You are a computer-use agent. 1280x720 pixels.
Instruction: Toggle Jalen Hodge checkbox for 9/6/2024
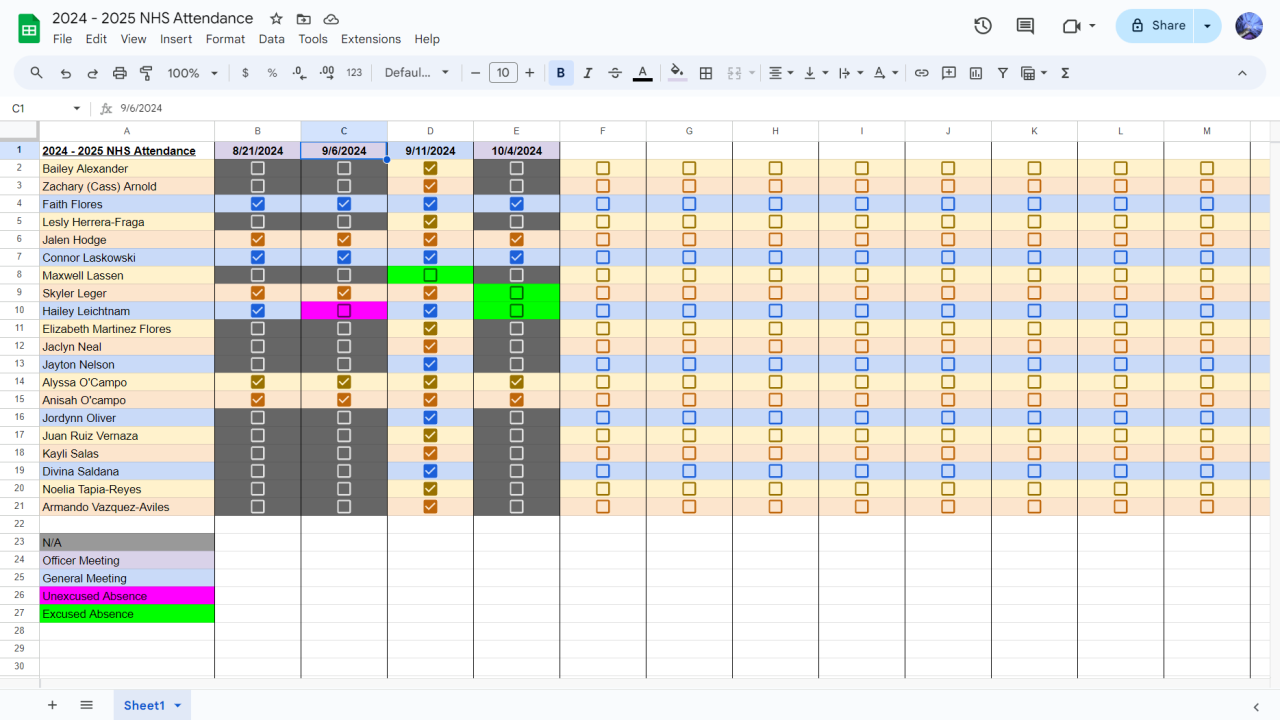[344, 240]
